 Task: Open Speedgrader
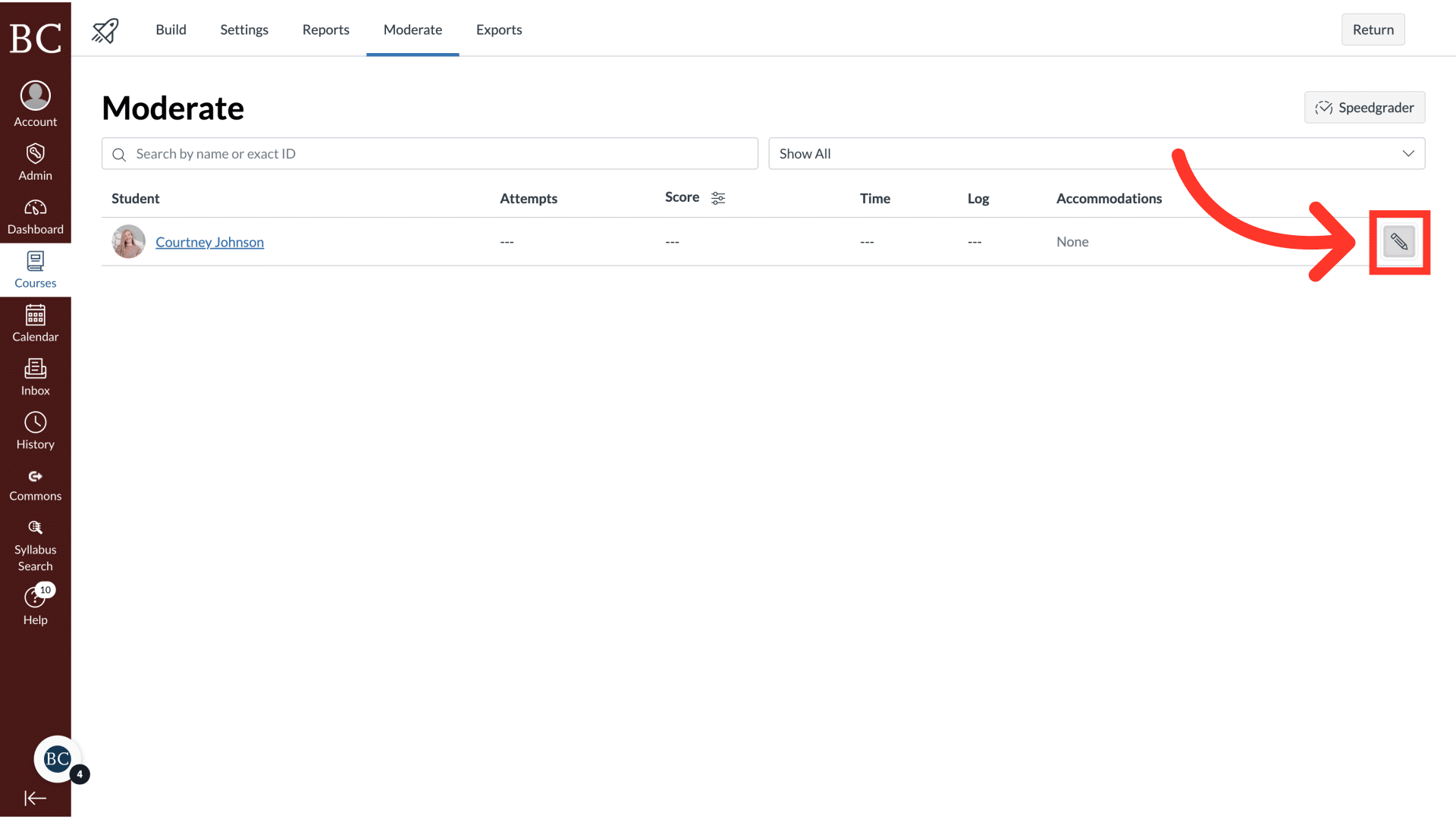click(1364, 107)
